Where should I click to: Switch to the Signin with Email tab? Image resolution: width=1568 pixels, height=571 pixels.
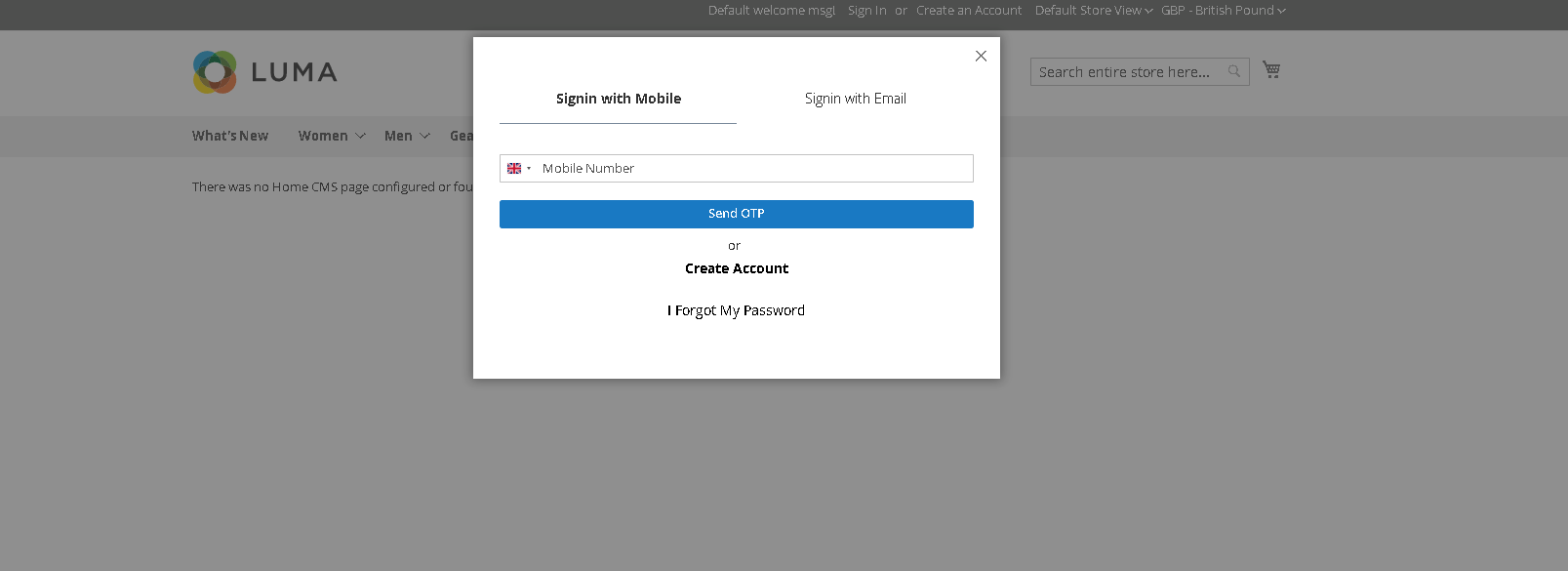point(855,99)
